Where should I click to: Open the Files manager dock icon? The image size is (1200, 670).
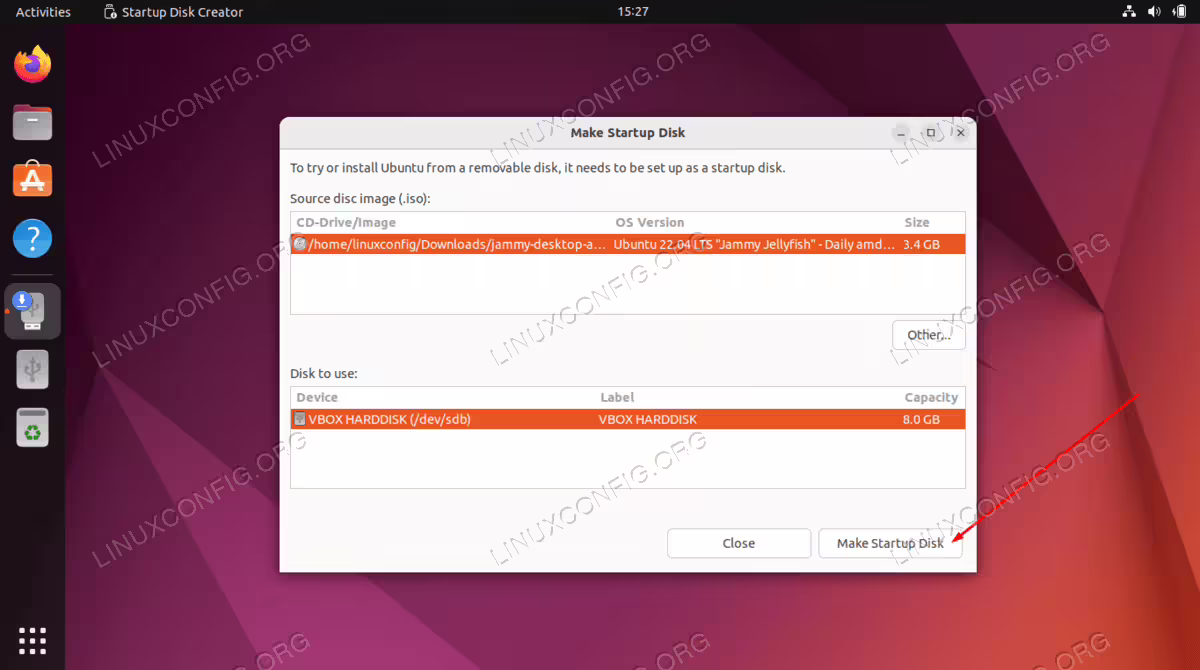pos(32,123)
